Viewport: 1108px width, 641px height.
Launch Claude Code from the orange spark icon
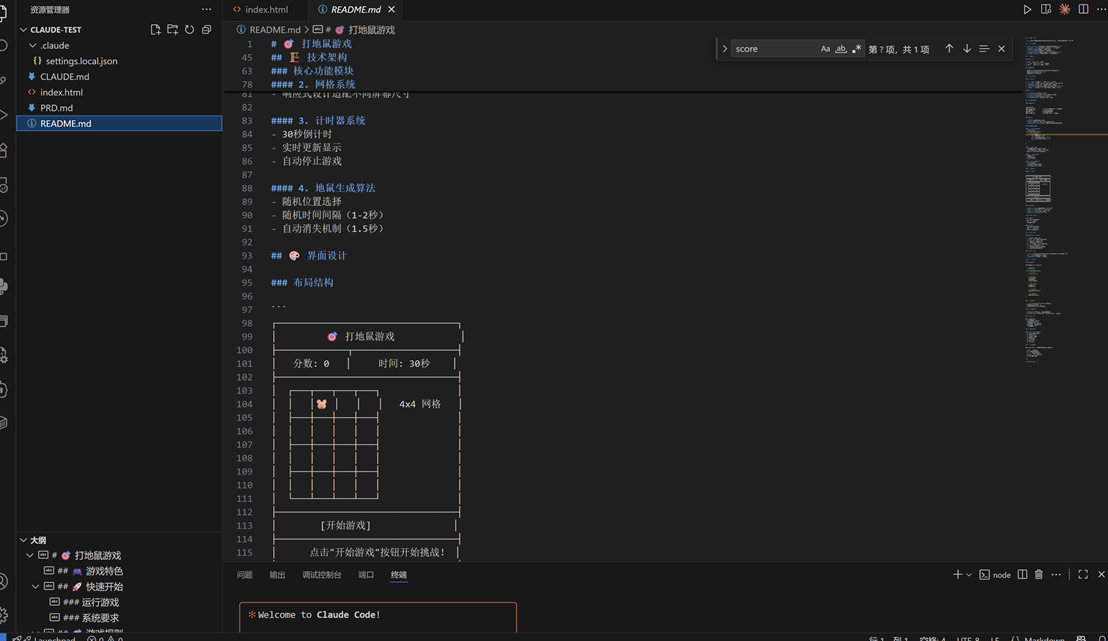tap(1064, 9)
